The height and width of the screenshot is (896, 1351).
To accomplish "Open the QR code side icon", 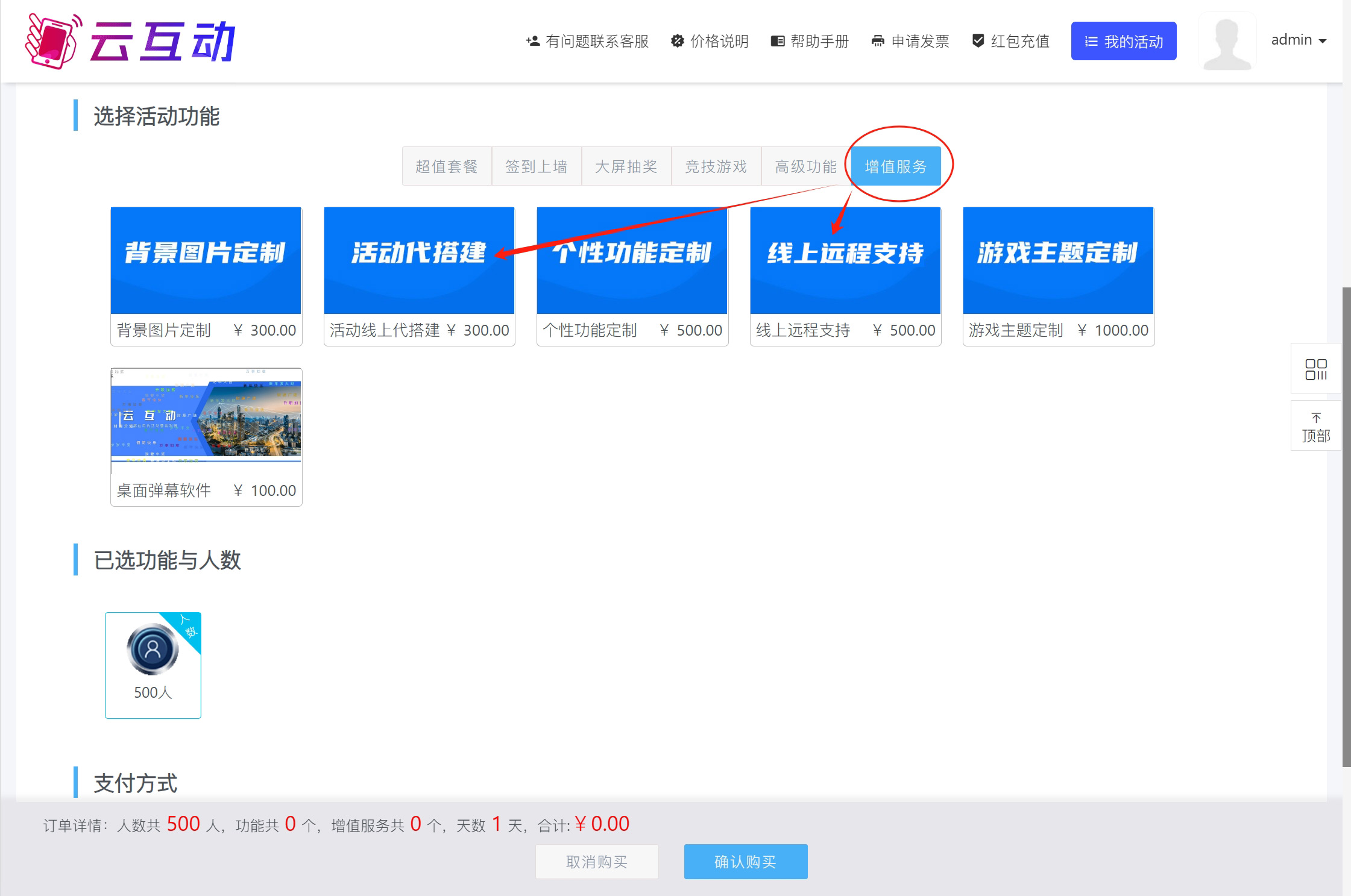I will tap(1315, 369).
